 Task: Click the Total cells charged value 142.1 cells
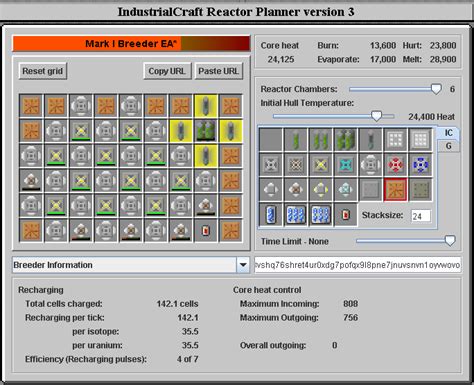click(178, 304)
